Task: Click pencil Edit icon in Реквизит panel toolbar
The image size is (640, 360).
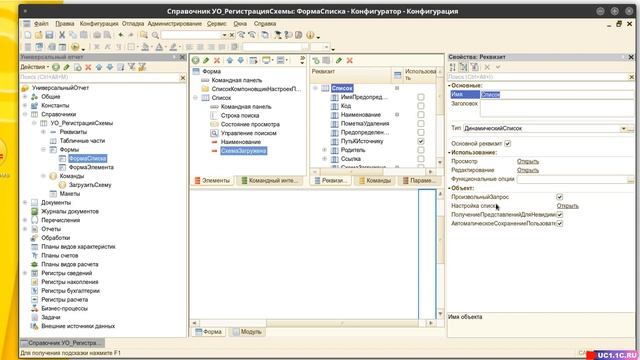Action: tap(339, 60)
